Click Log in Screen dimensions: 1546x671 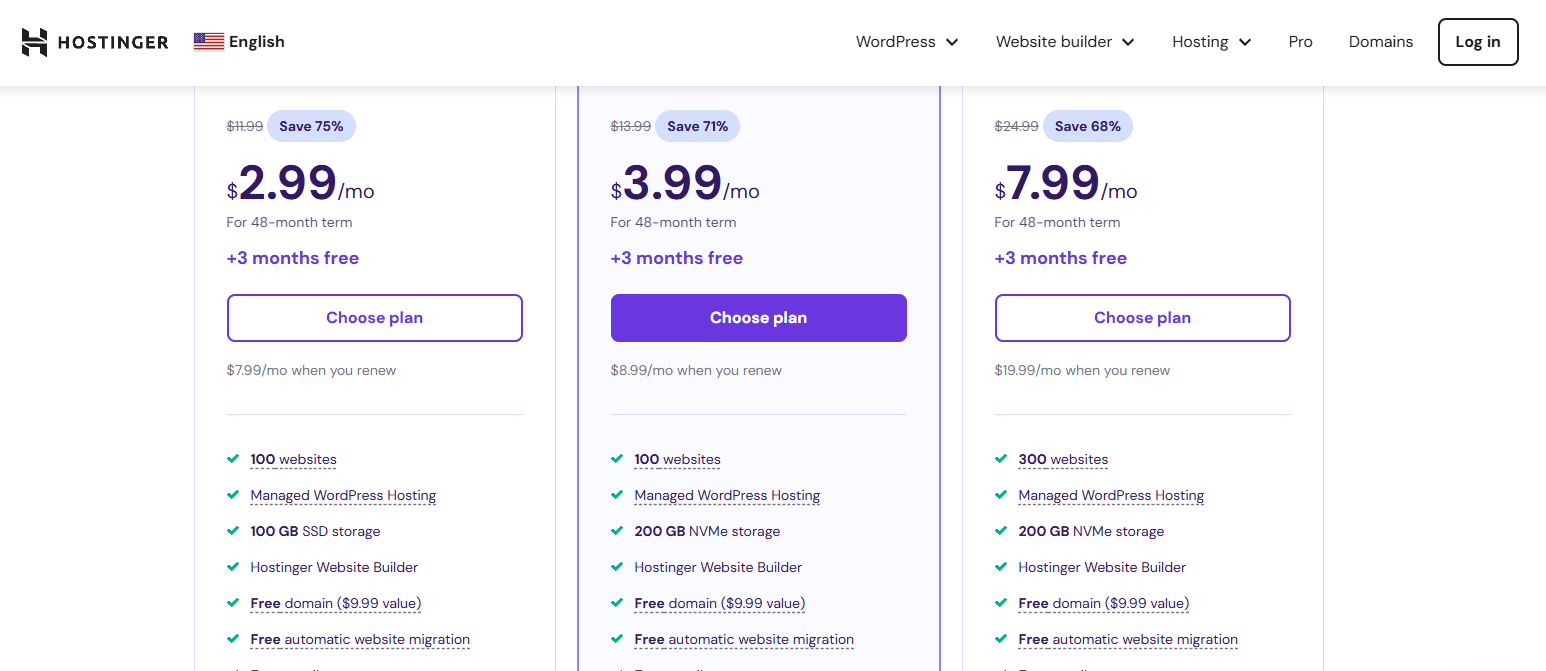coord(1478,41)
